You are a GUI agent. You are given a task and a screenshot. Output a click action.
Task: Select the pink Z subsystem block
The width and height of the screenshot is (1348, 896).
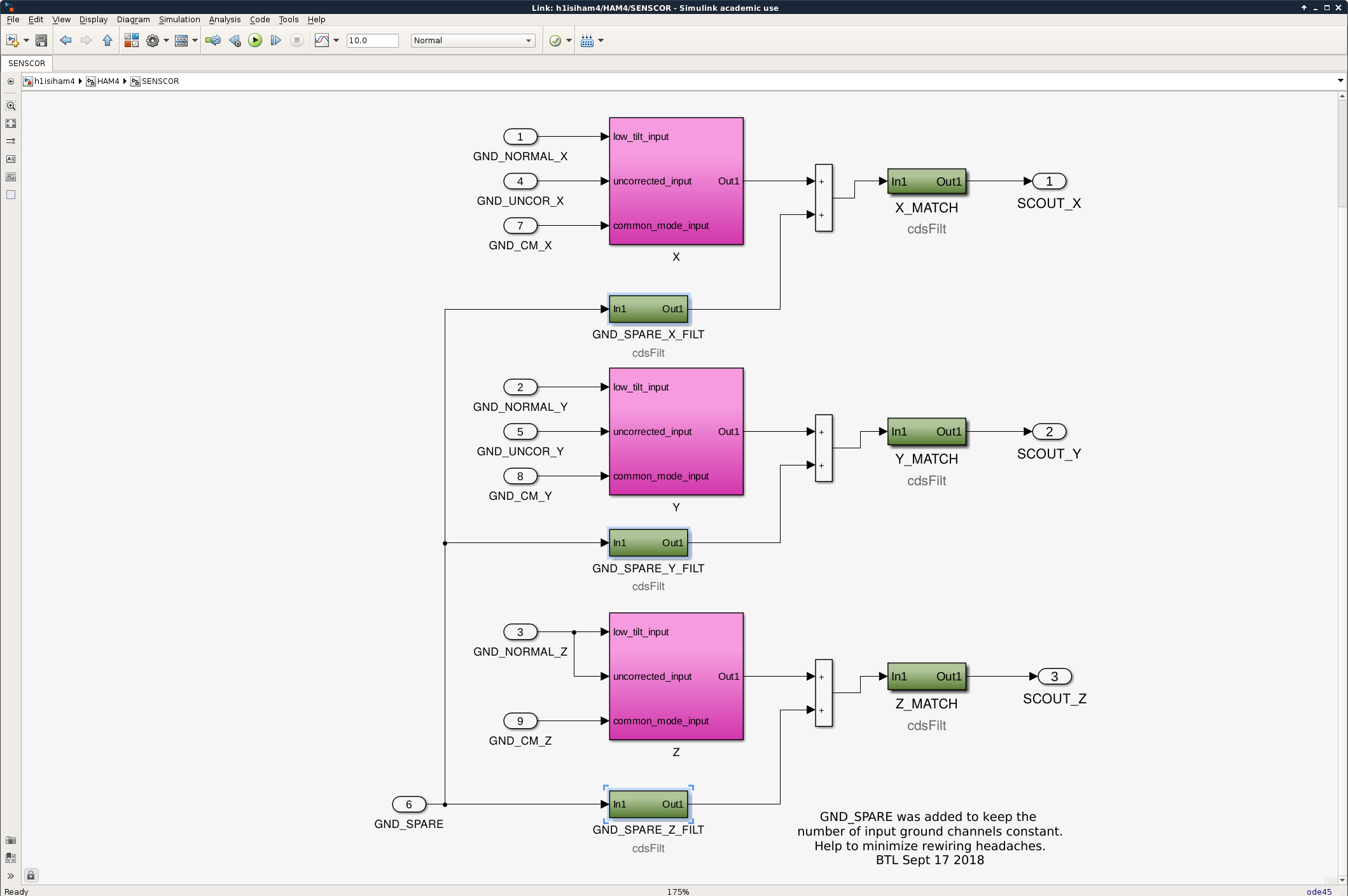coord(676,677)
